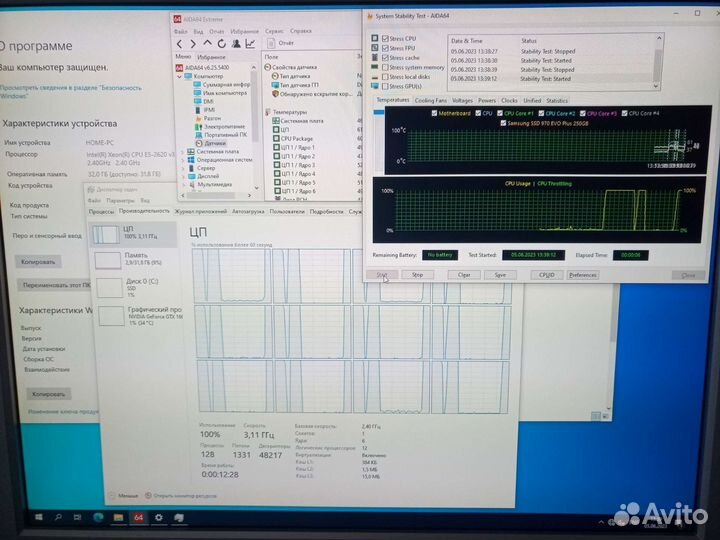Click the Датчики sensor icon in AIDA64 tree
The height and width of the screenshot is (540, 720).
[199, 143]
